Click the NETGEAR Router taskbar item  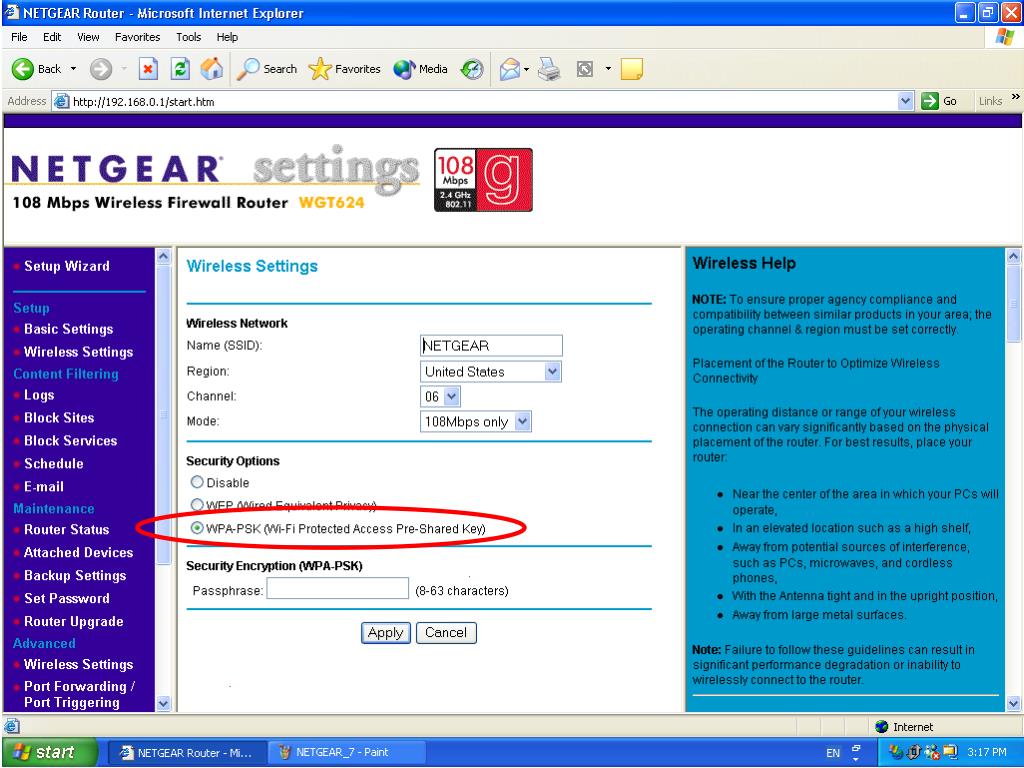pos(187,752)
